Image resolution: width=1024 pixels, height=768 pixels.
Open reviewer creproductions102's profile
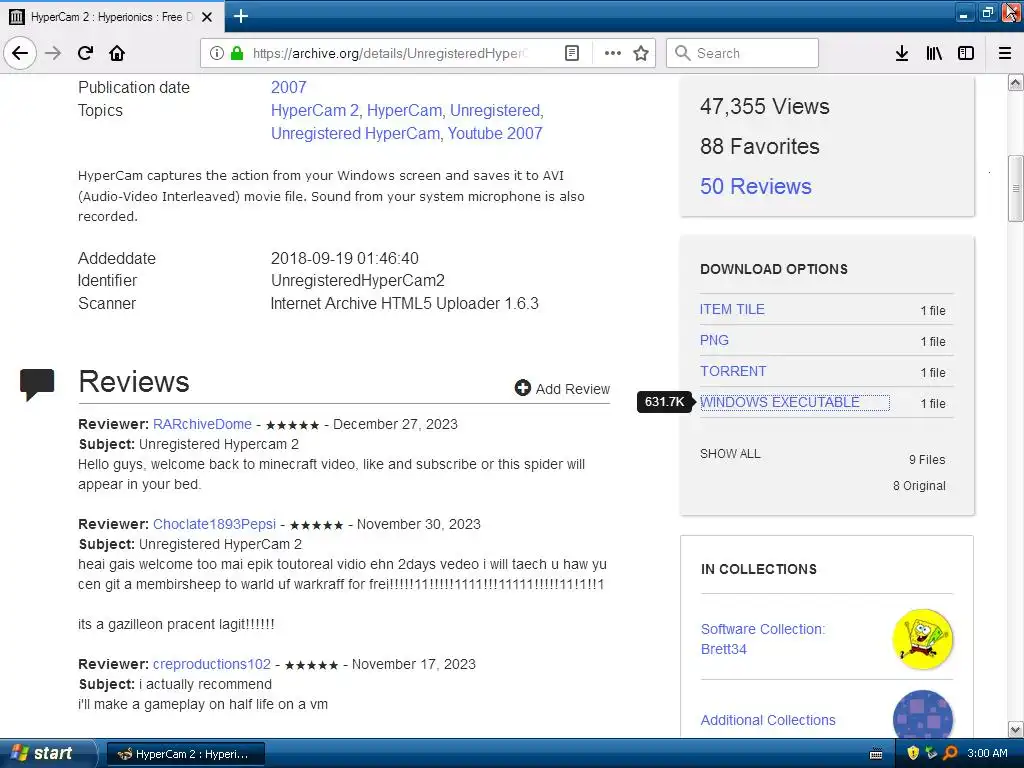point(212,664)
